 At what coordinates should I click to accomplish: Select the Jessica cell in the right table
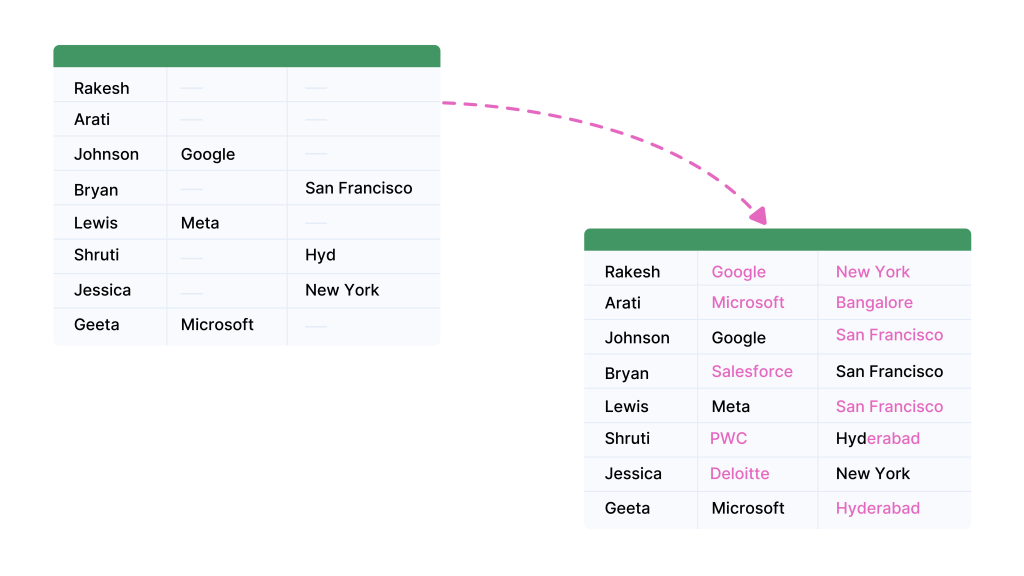click(x=641, y=474)
